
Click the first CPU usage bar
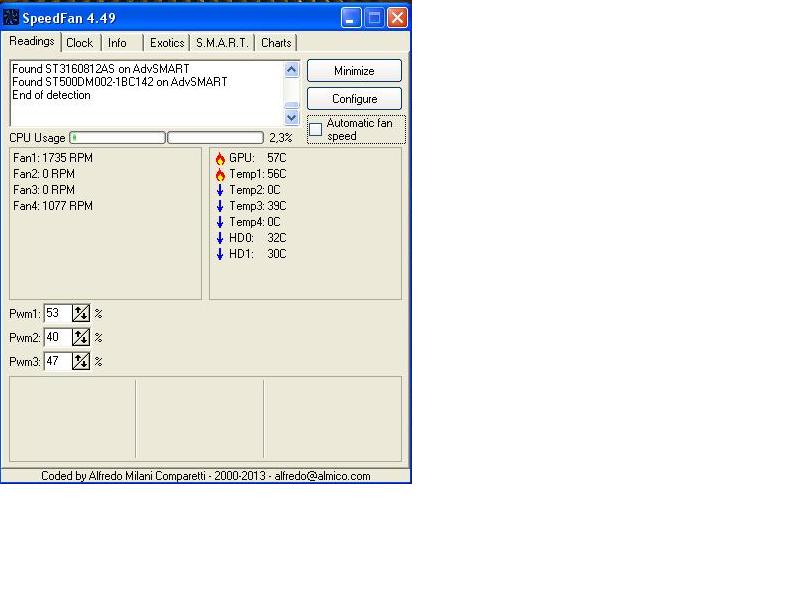click(117, 138)
